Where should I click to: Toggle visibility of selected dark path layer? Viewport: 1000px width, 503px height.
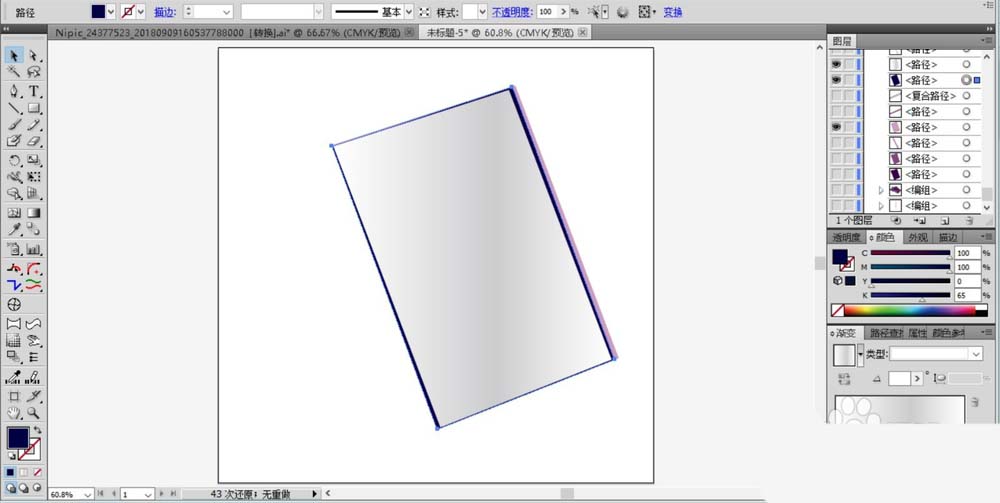point(836,80)
